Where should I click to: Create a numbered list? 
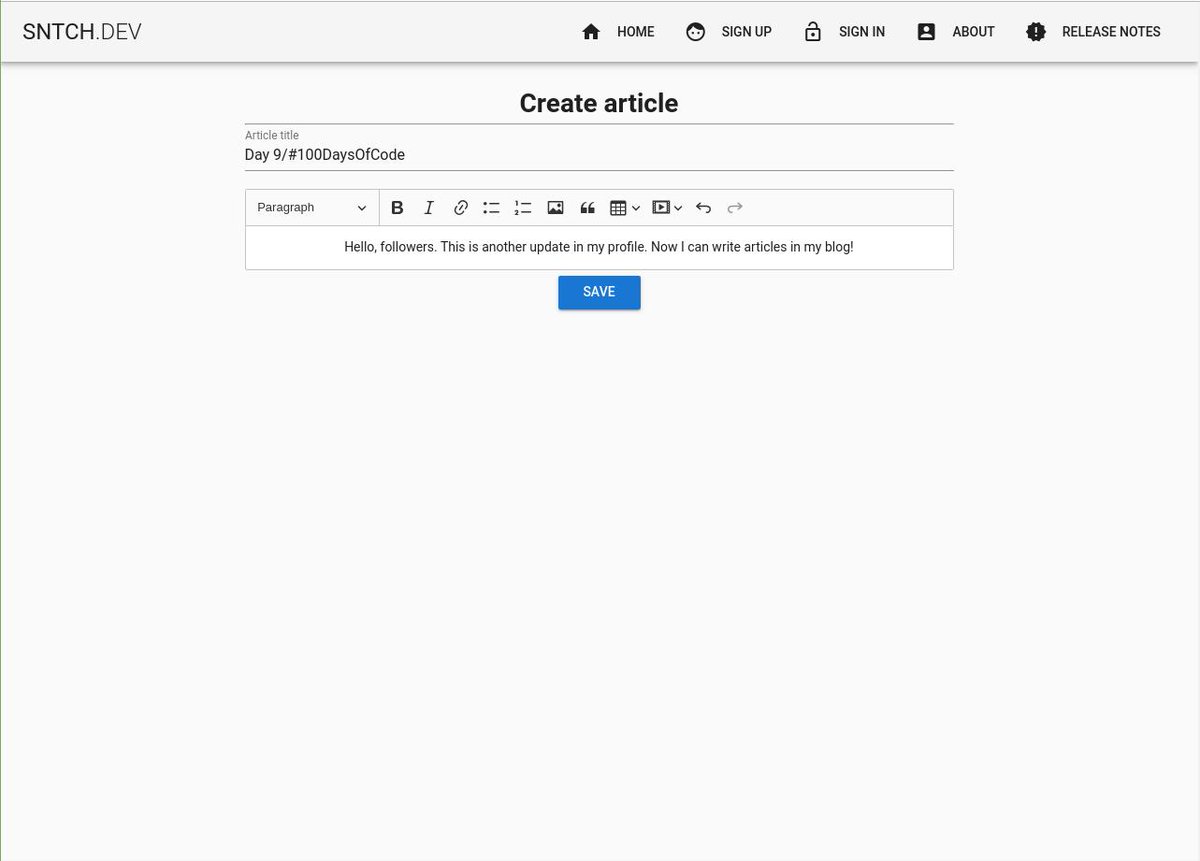point(523,208)
